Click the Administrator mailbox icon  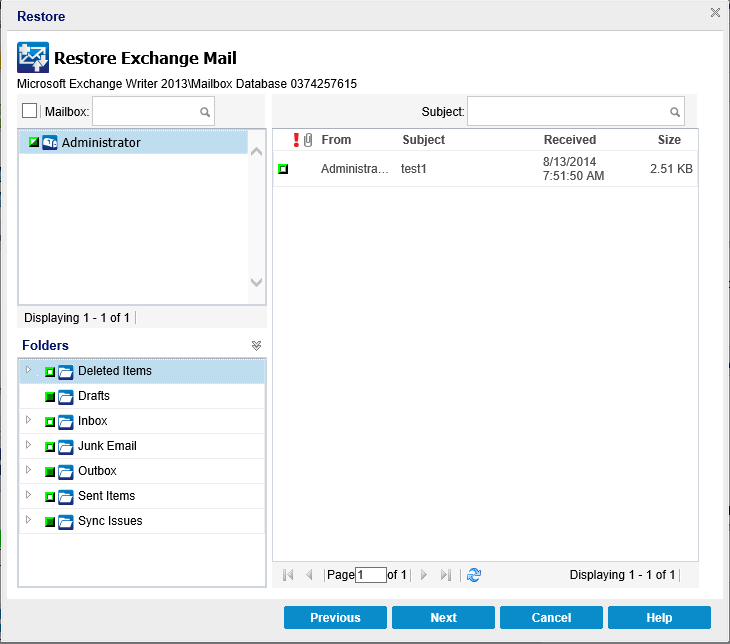pyautogui.click(x=50, y=143)
